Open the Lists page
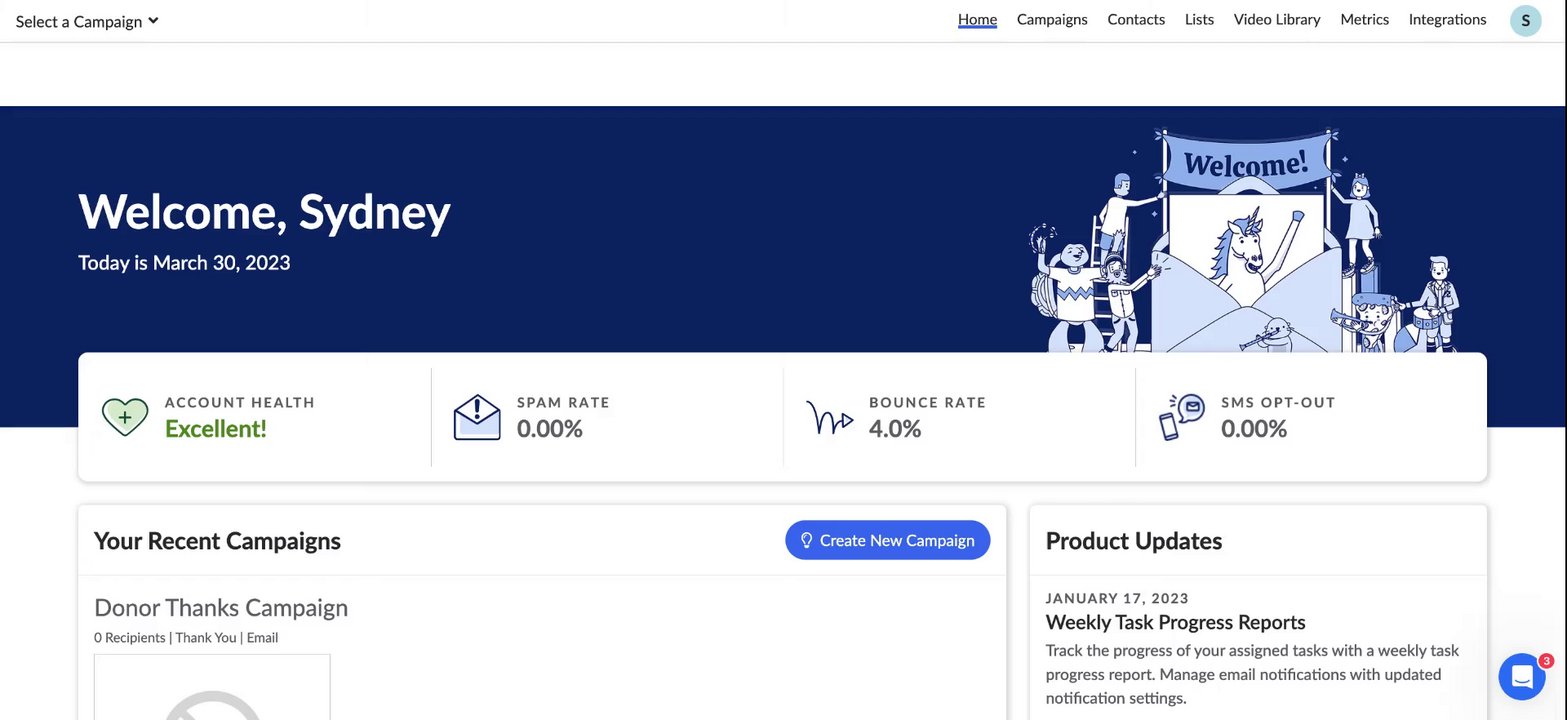1567x720 pixels. pyautogui.click(x=1199, y=19)
